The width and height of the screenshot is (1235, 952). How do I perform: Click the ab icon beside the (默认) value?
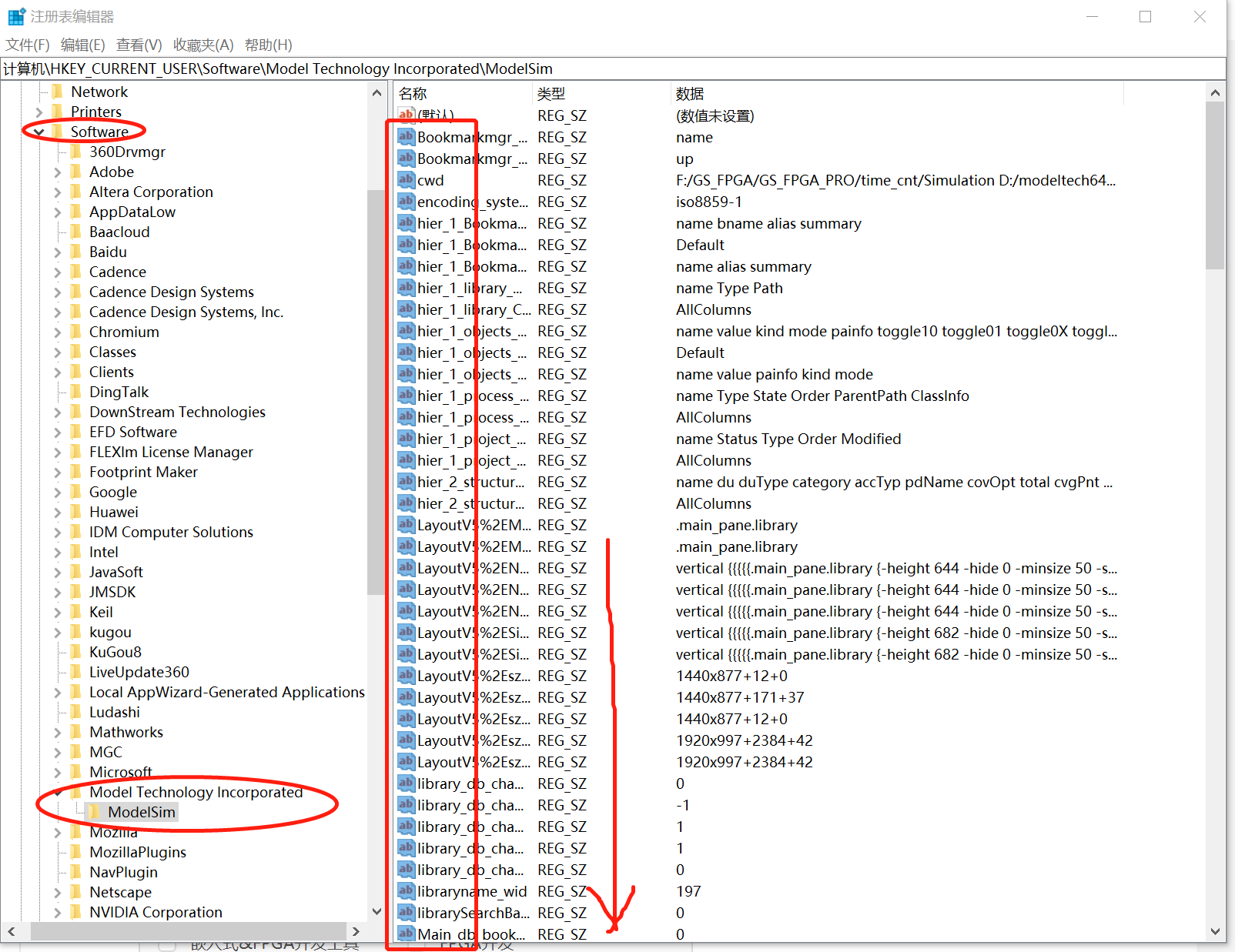[406, 115]
